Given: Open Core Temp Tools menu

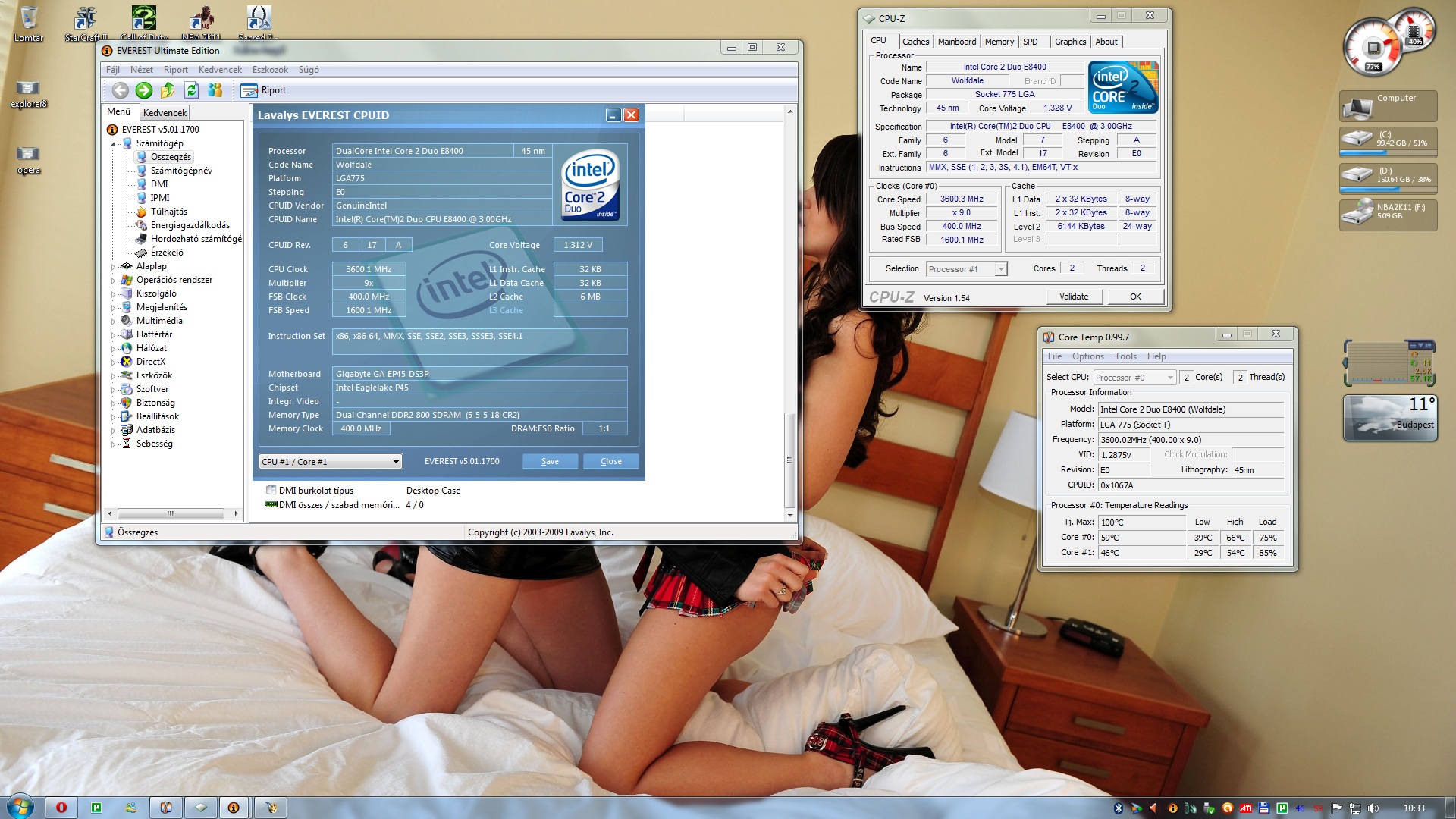Looking at the screenshot, I should (1125, 356).
